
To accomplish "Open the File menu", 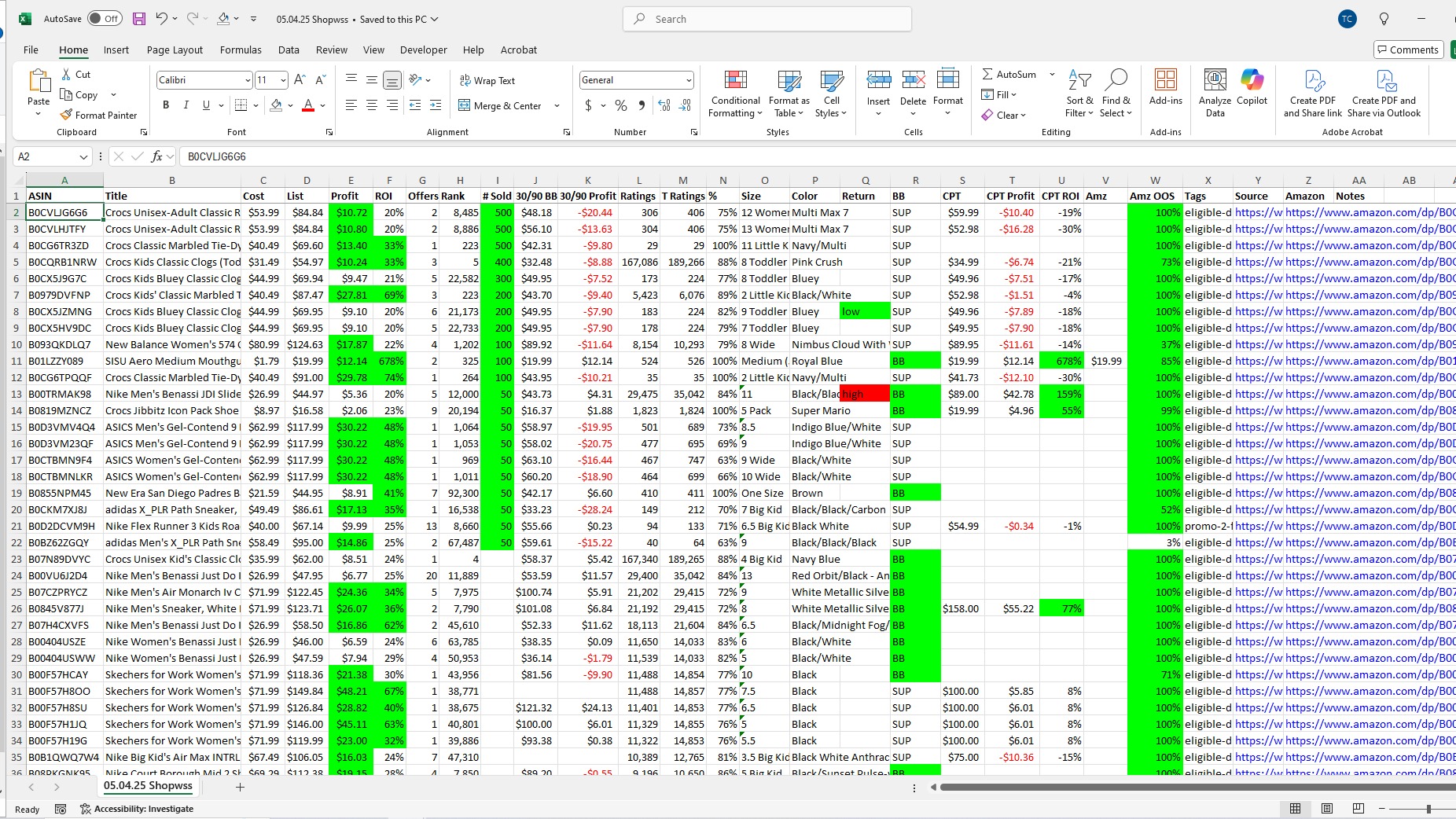I will 31,50.
